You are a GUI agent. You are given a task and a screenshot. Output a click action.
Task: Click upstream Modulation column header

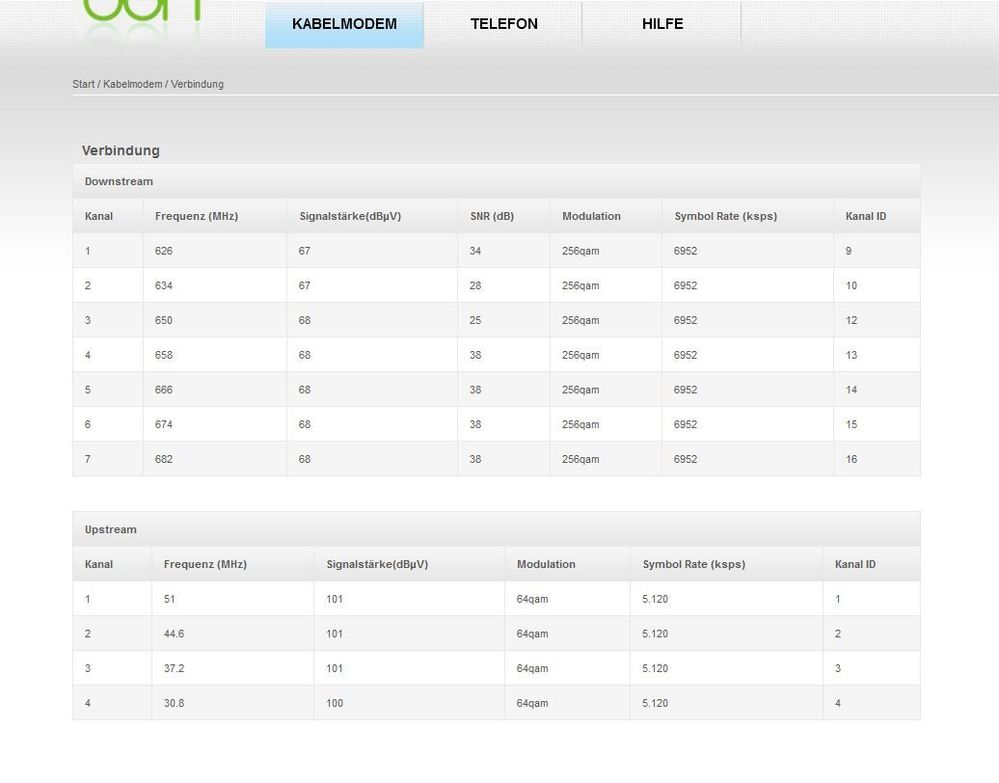click(546, 564)
